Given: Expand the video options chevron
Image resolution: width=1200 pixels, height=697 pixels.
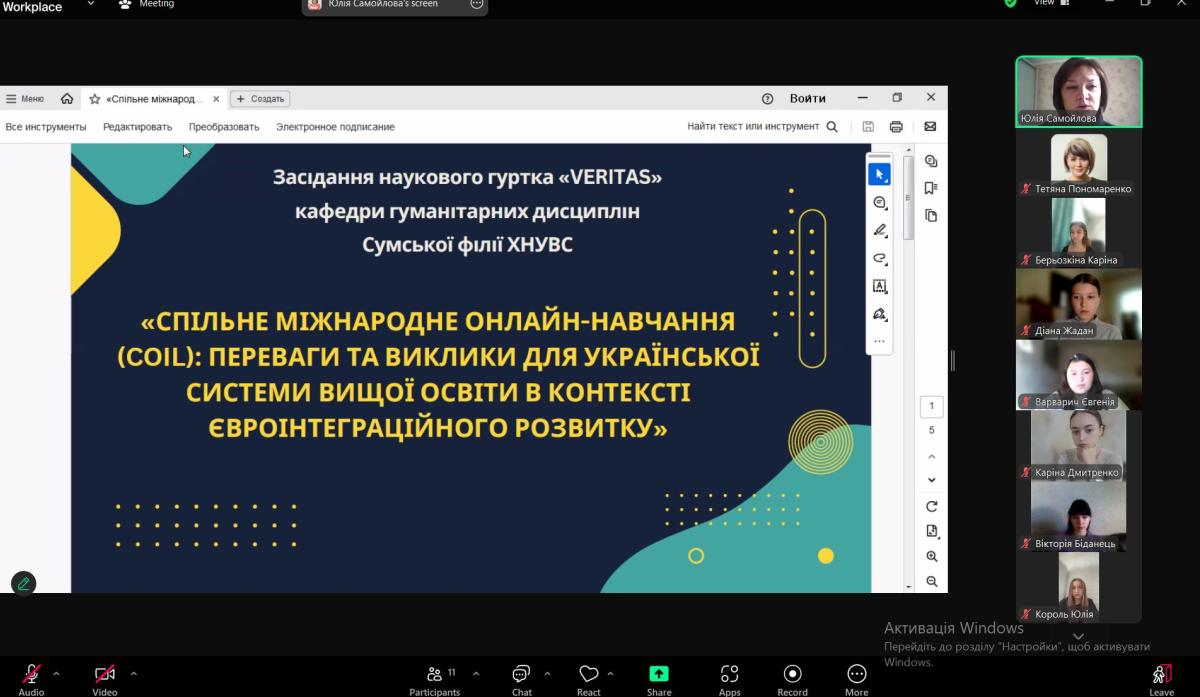Looking at the screenshot, I should point(133,673).
